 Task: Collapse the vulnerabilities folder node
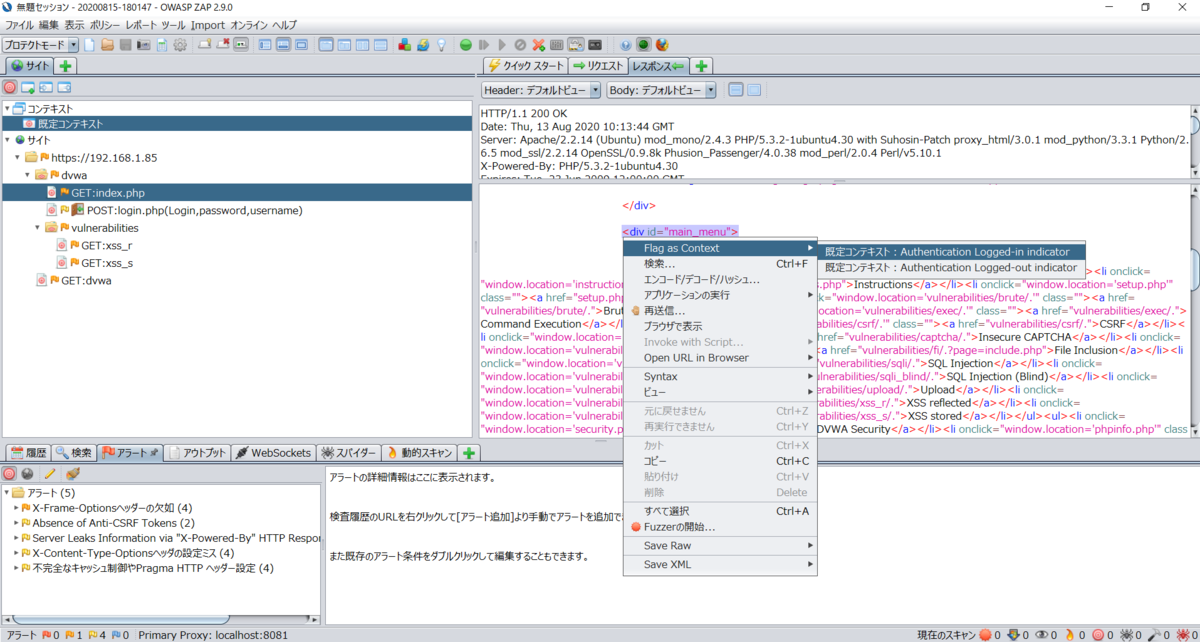point(39,228)
